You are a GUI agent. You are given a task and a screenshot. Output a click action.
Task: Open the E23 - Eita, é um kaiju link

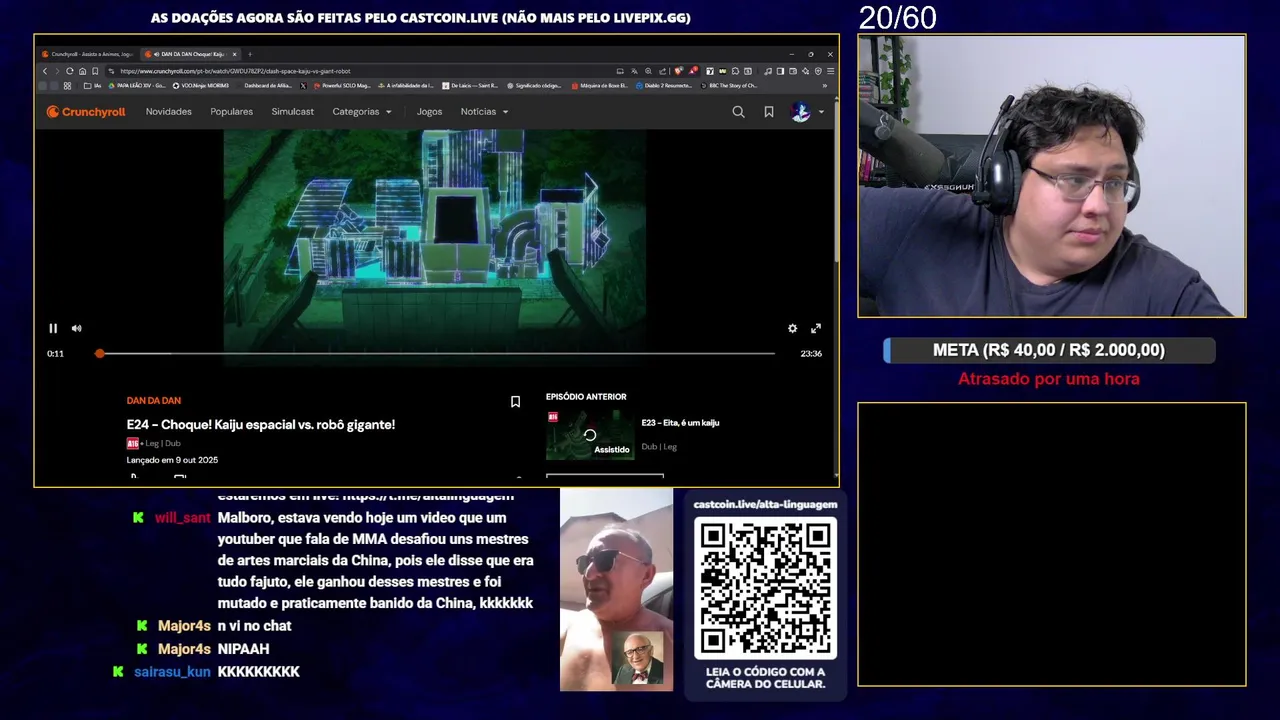(680, 423)
